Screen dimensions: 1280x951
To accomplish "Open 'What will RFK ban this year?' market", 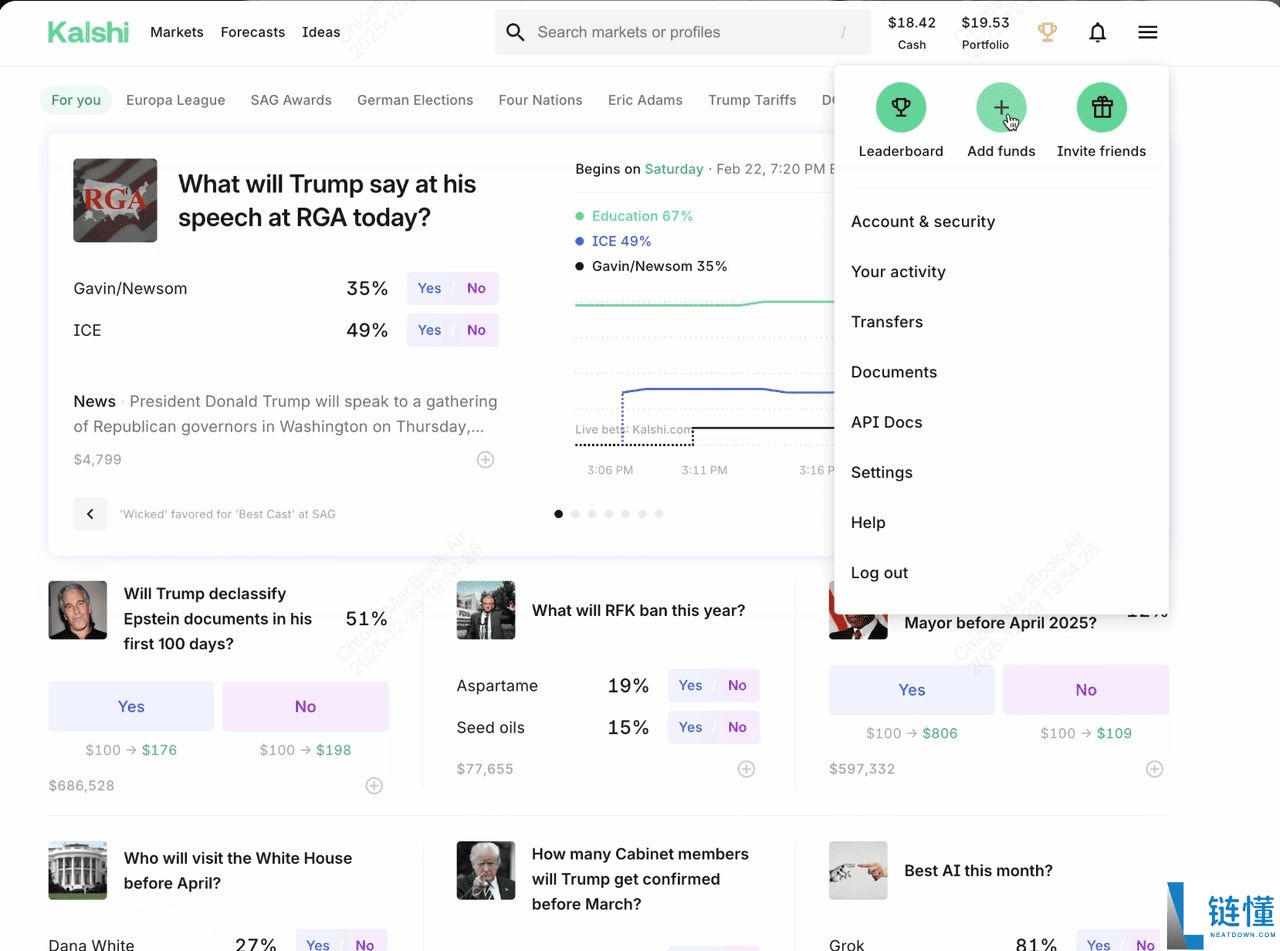I will (638, 610).
